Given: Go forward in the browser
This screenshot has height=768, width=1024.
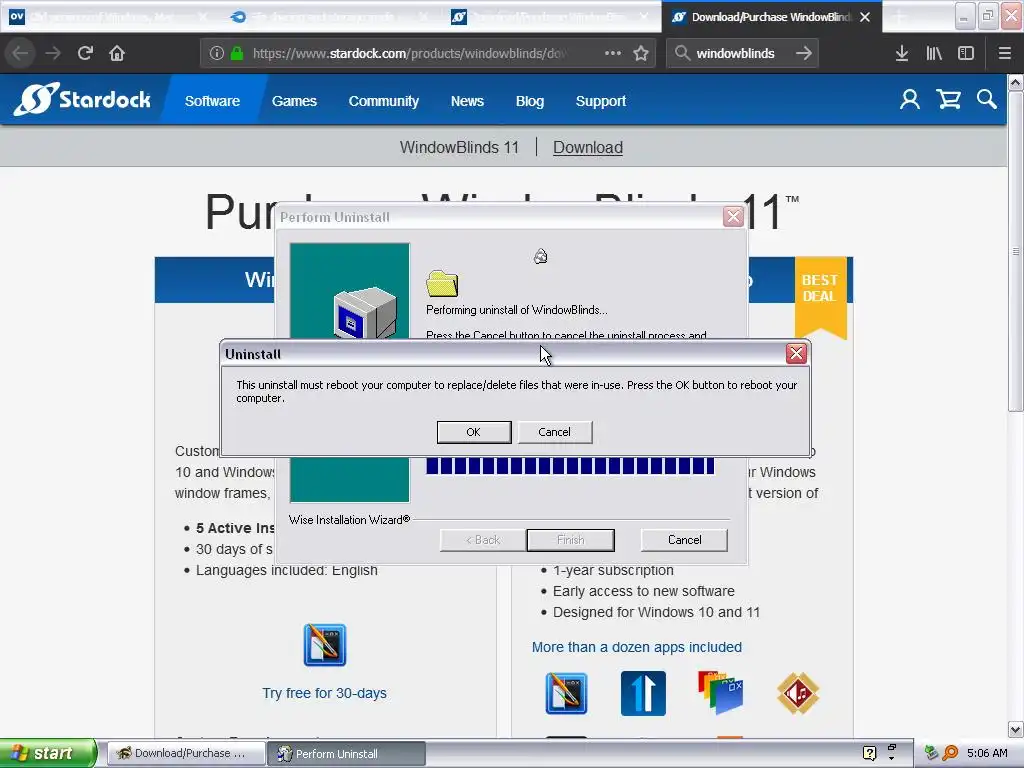Looking at the screenshot, I should coord(53,53).
